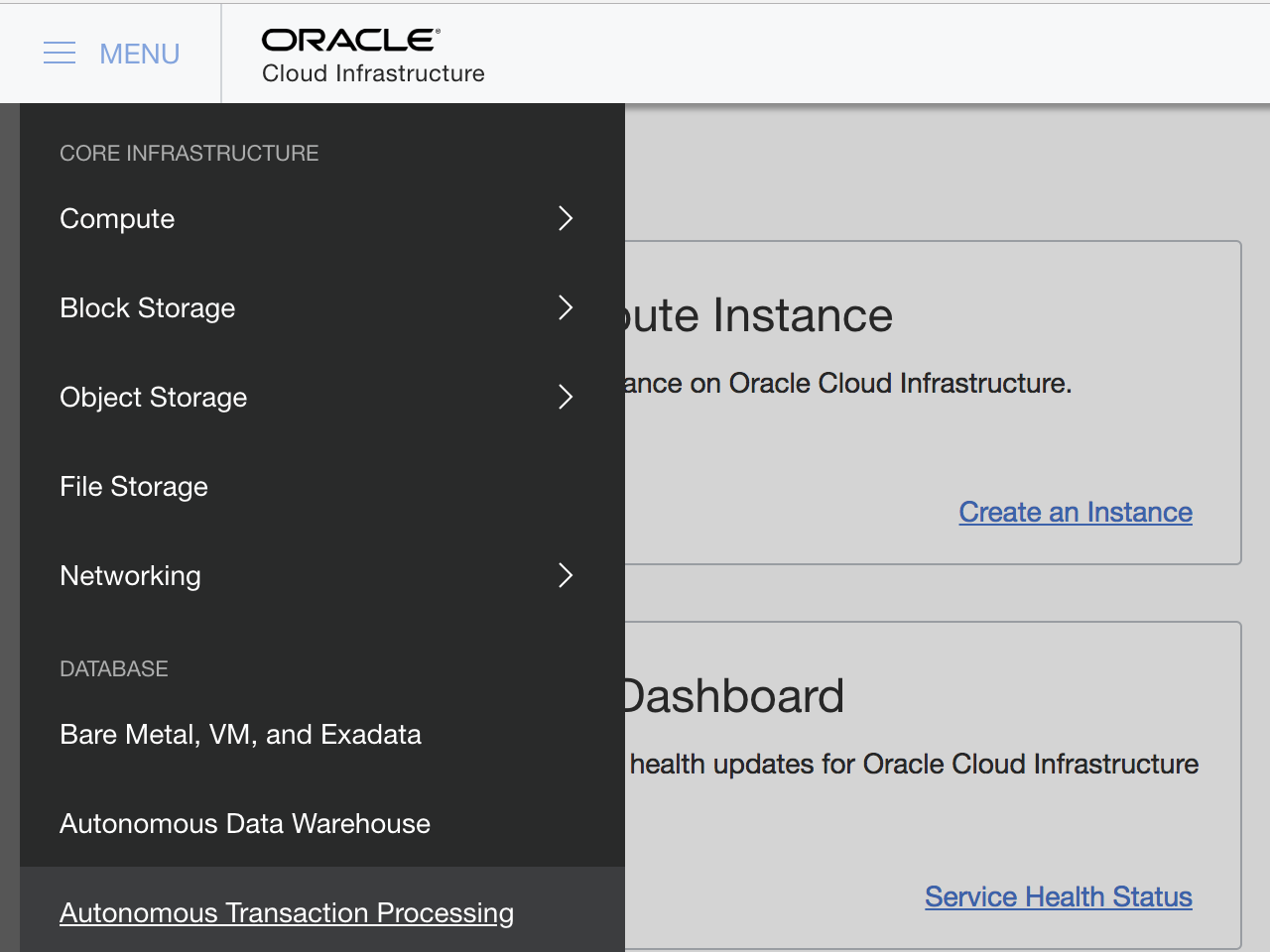Click the Create an Instance link
Viewport: 1270px width, 952px height.
pos(1076,512)
